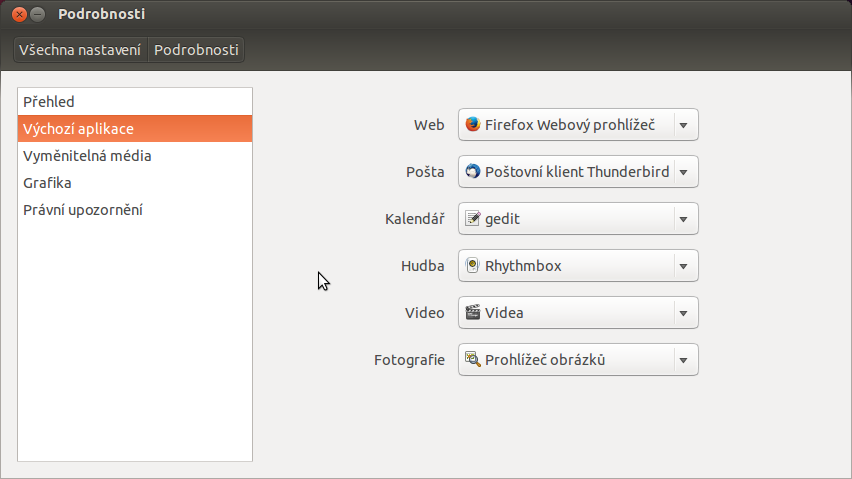The image size is (852, 479).
Task: Click the Pošta label
Action: pyautogui.click(x=425, y=172)
